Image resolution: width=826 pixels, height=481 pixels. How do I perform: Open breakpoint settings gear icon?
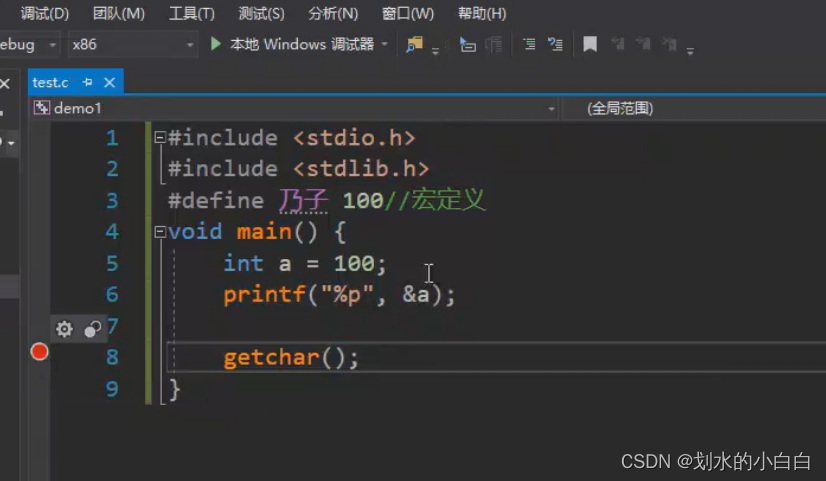pos(64,329)
